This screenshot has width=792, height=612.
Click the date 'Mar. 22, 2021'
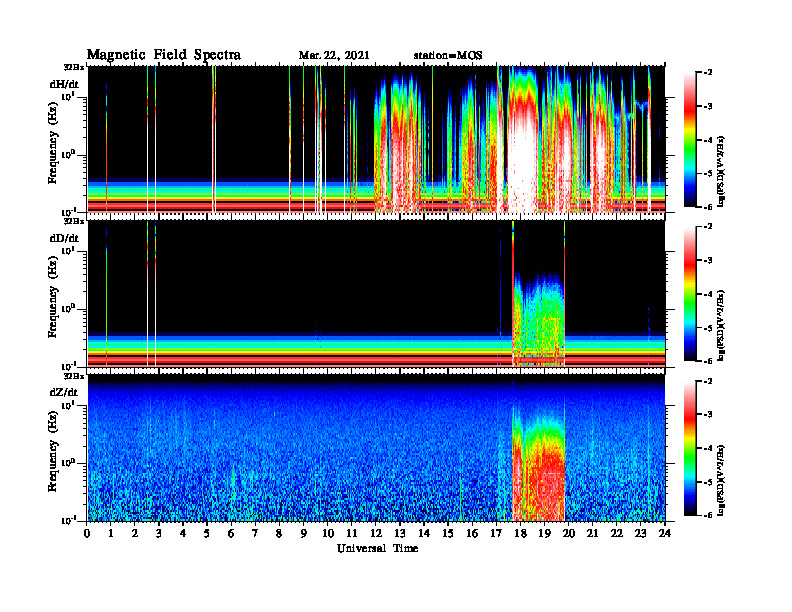click(334, 55)
